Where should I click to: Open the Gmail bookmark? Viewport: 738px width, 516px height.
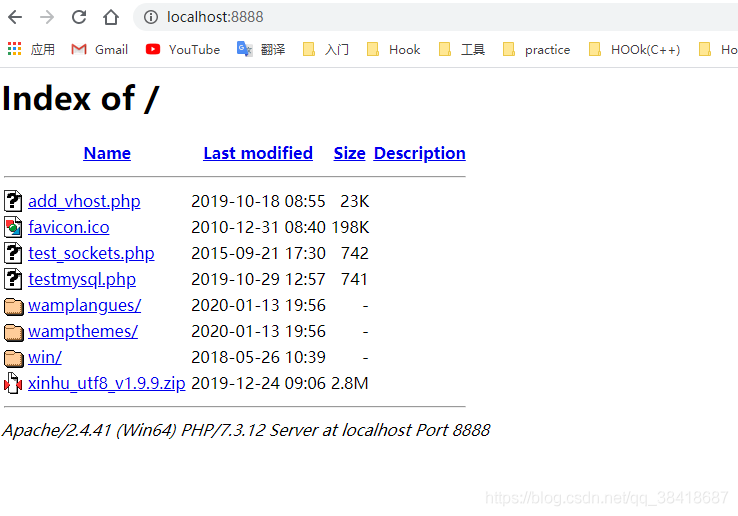point(100,49)
